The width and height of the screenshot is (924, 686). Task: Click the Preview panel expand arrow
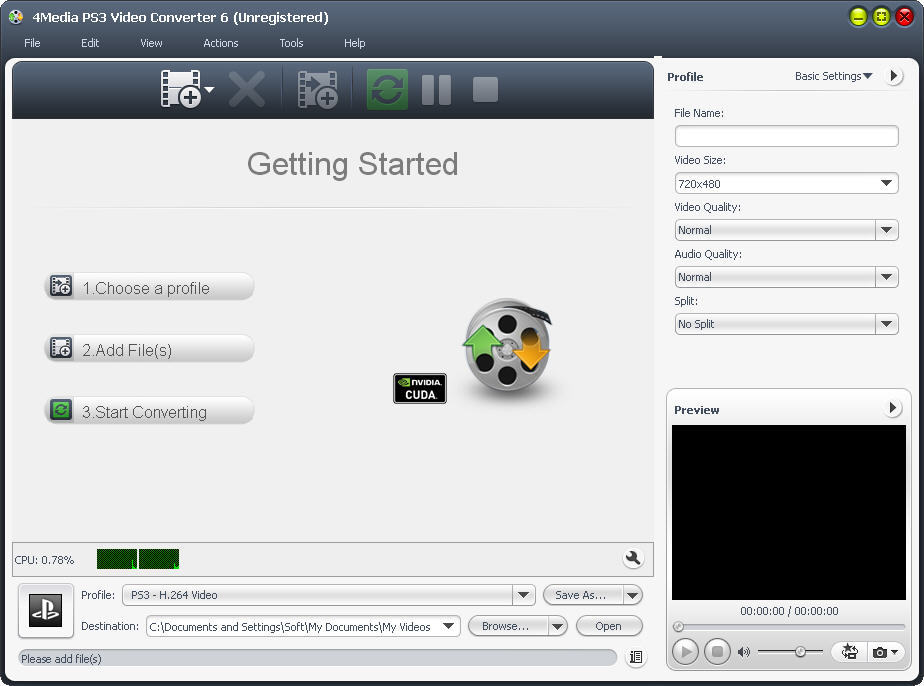click(893, 408)
